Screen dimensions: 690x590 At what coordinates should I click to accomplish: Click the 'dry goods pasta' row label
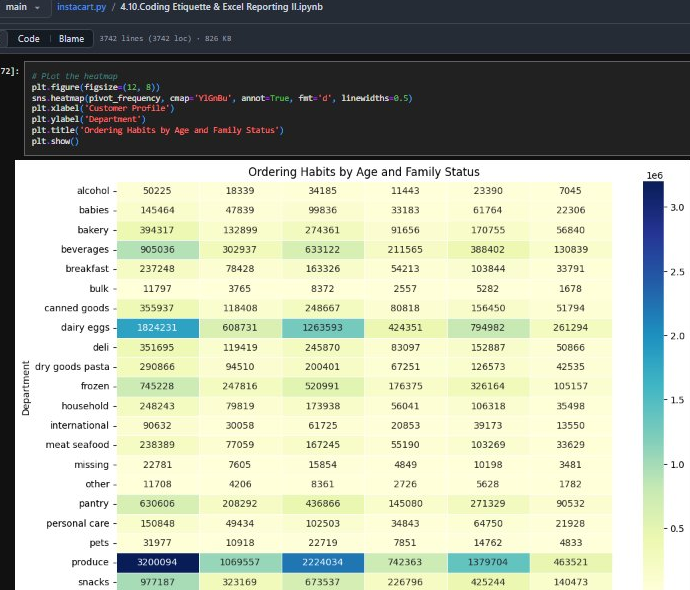(72, 367)
